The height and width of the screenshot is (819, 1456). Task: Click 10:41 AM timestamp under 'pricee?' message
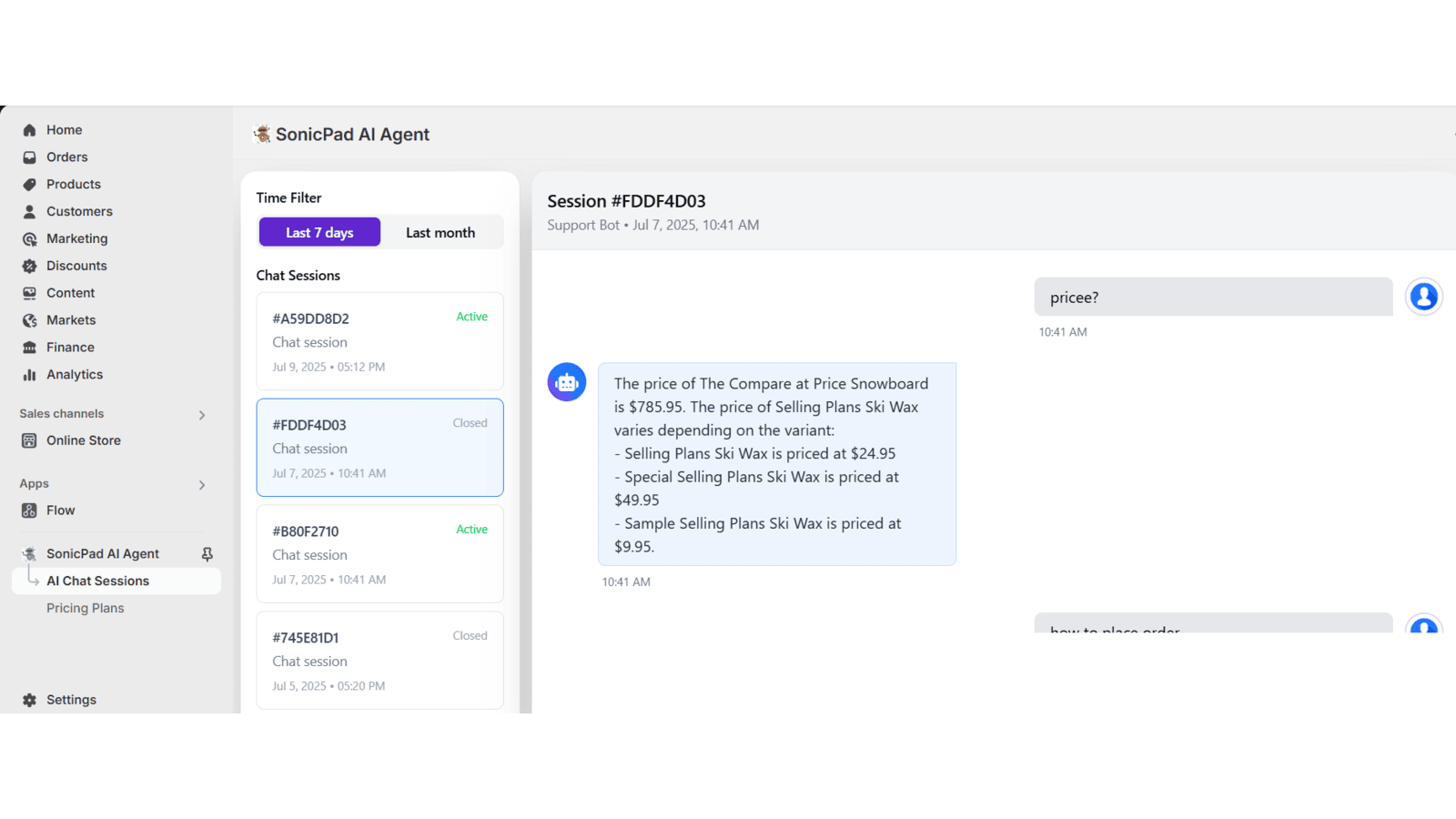click(1063, 333)
